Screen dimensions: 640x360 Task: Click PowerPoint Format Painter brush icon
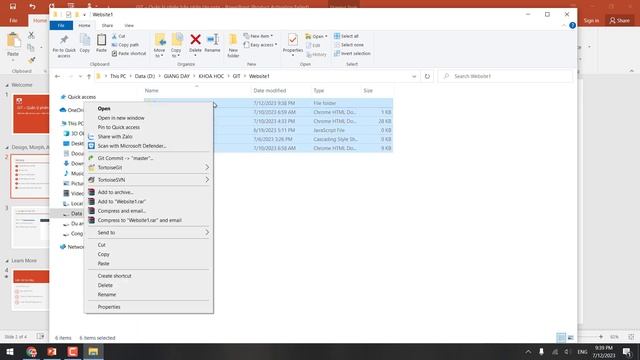pyautogui.click(x=31, y=60)
